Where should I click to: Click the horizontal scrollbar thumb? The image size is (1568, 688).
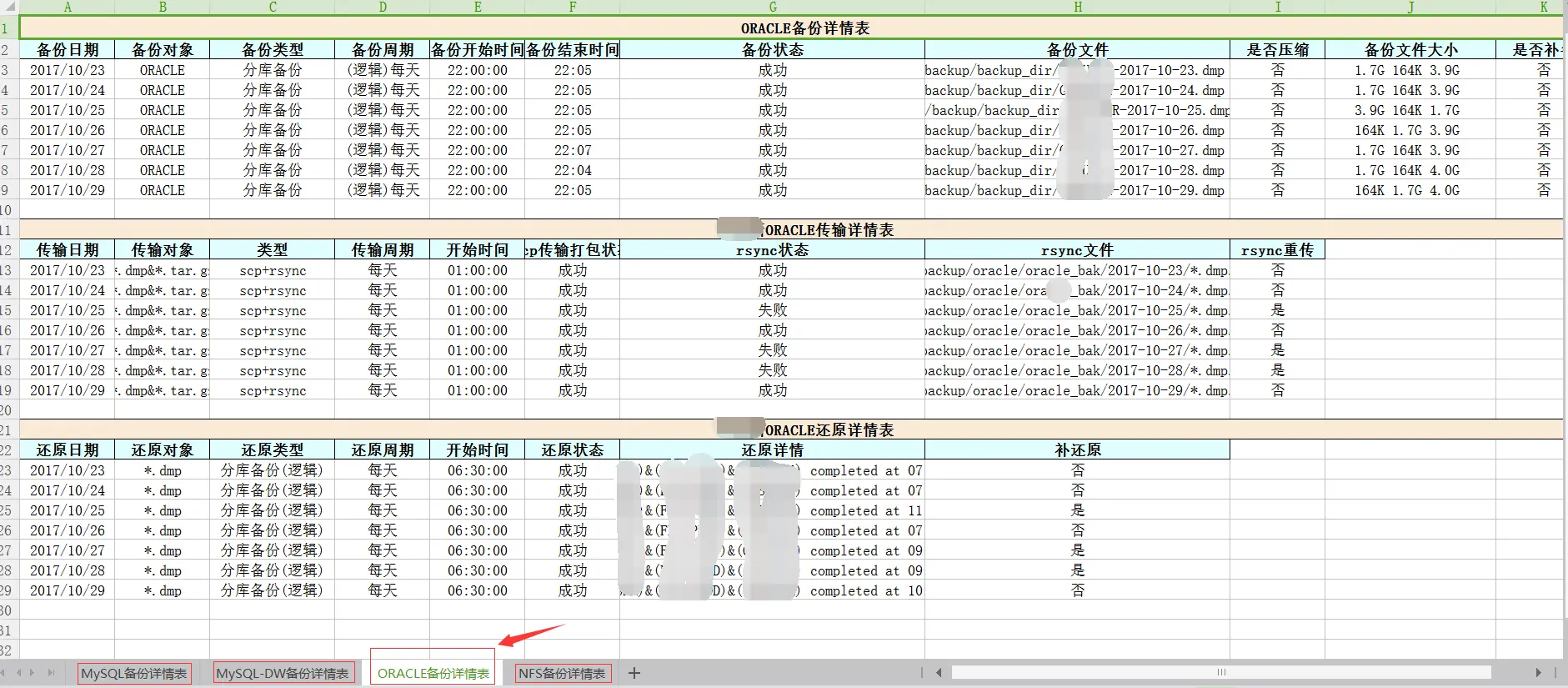[x=1220, y=672]
